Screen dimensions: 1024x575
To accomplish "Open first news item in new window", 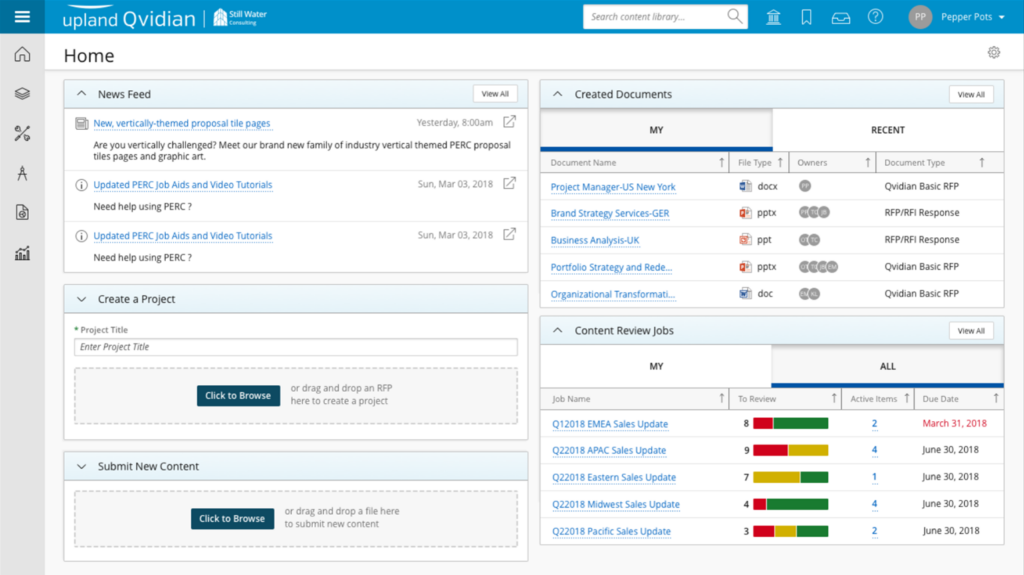I will click(509, 123).
